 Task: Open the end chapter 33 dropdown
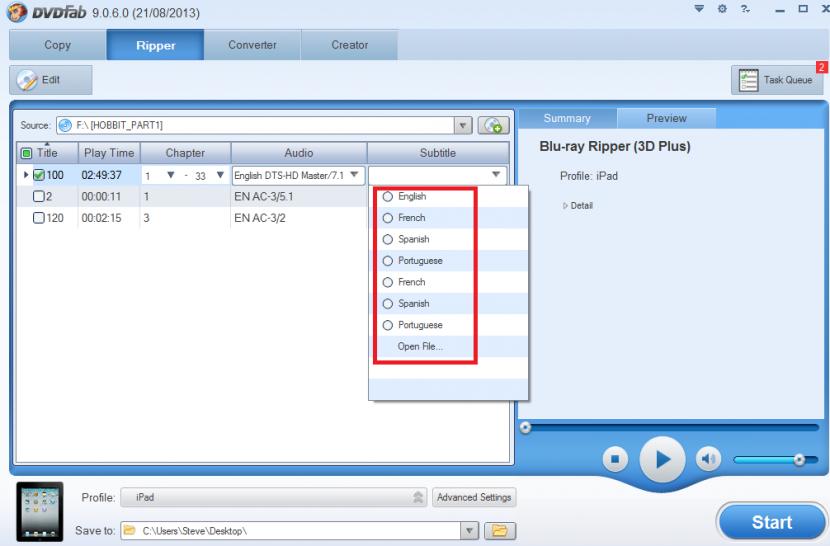(x=220, y=175)
